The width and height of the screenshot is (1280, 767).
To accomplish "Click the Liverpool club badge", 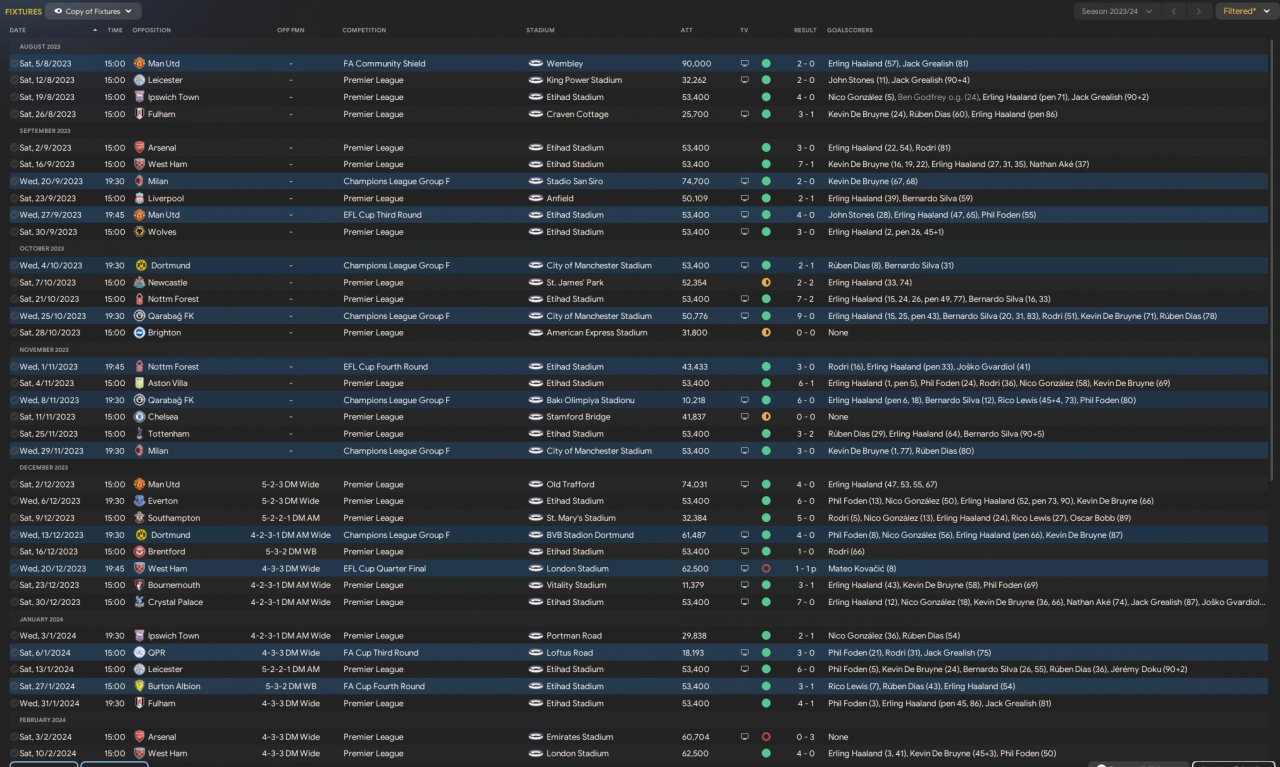I will coord(139,198).
